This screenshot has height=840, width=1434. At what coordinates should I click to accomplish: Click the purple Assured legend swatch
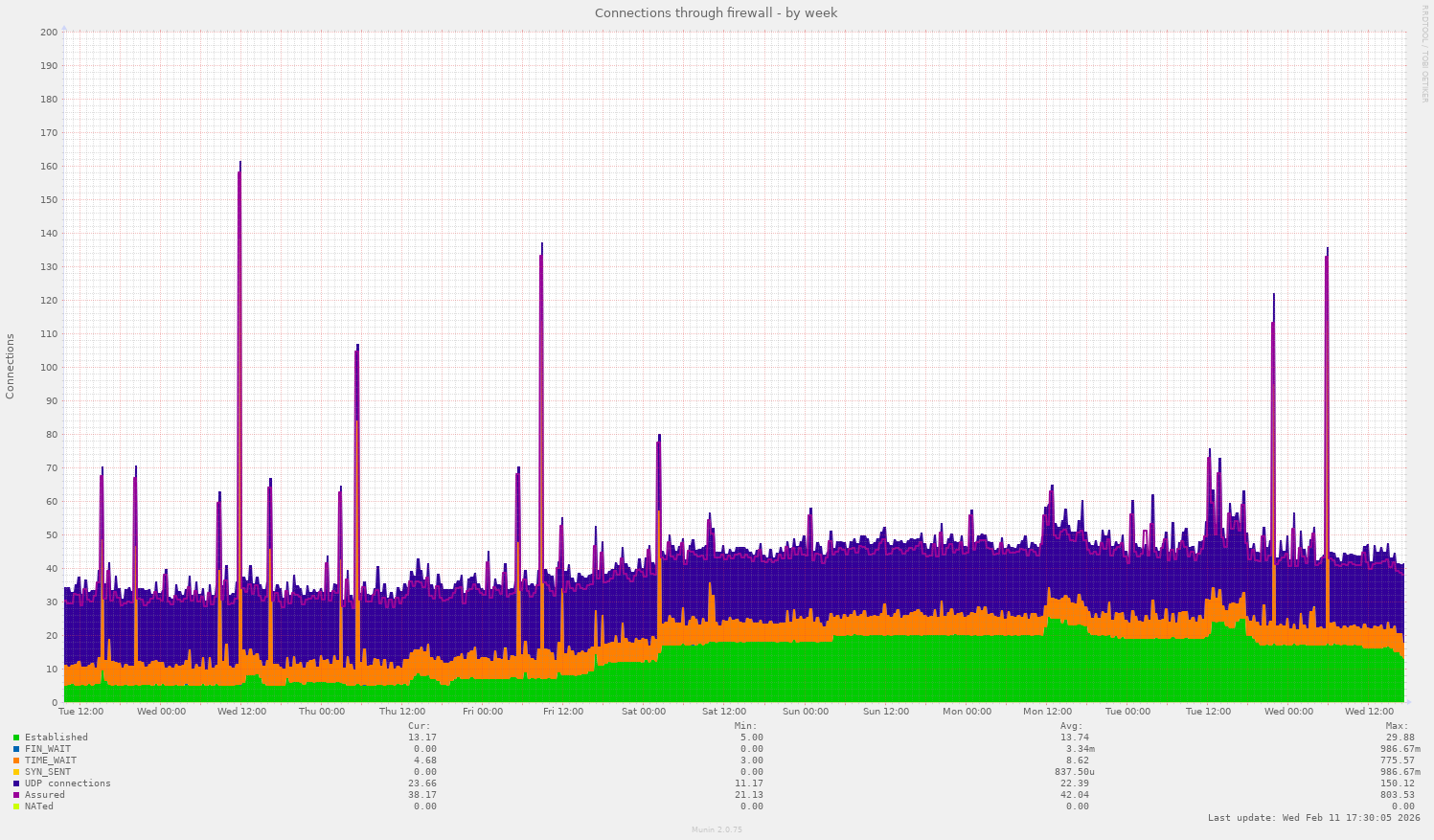(16, 795)
